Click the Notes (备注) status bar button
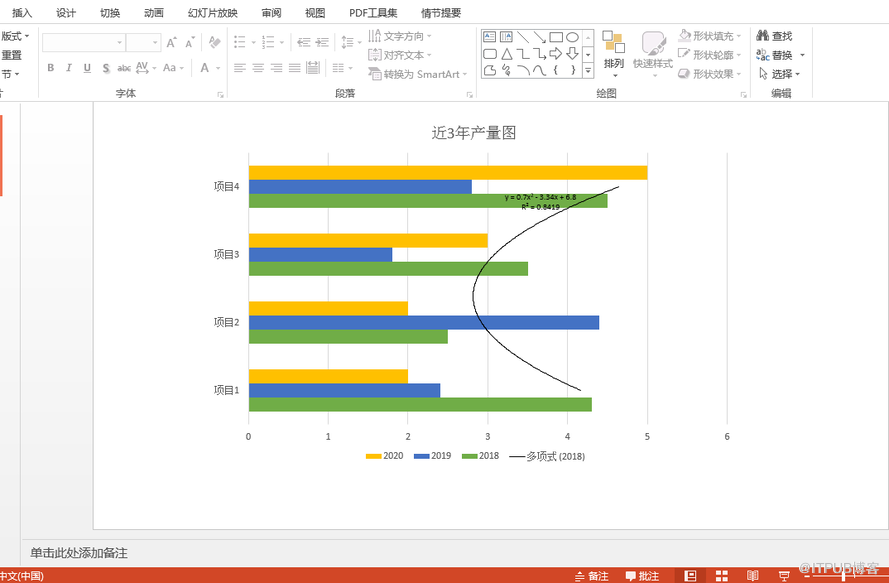The width and height of the screenshot is (889, 583). pos(591,576)
